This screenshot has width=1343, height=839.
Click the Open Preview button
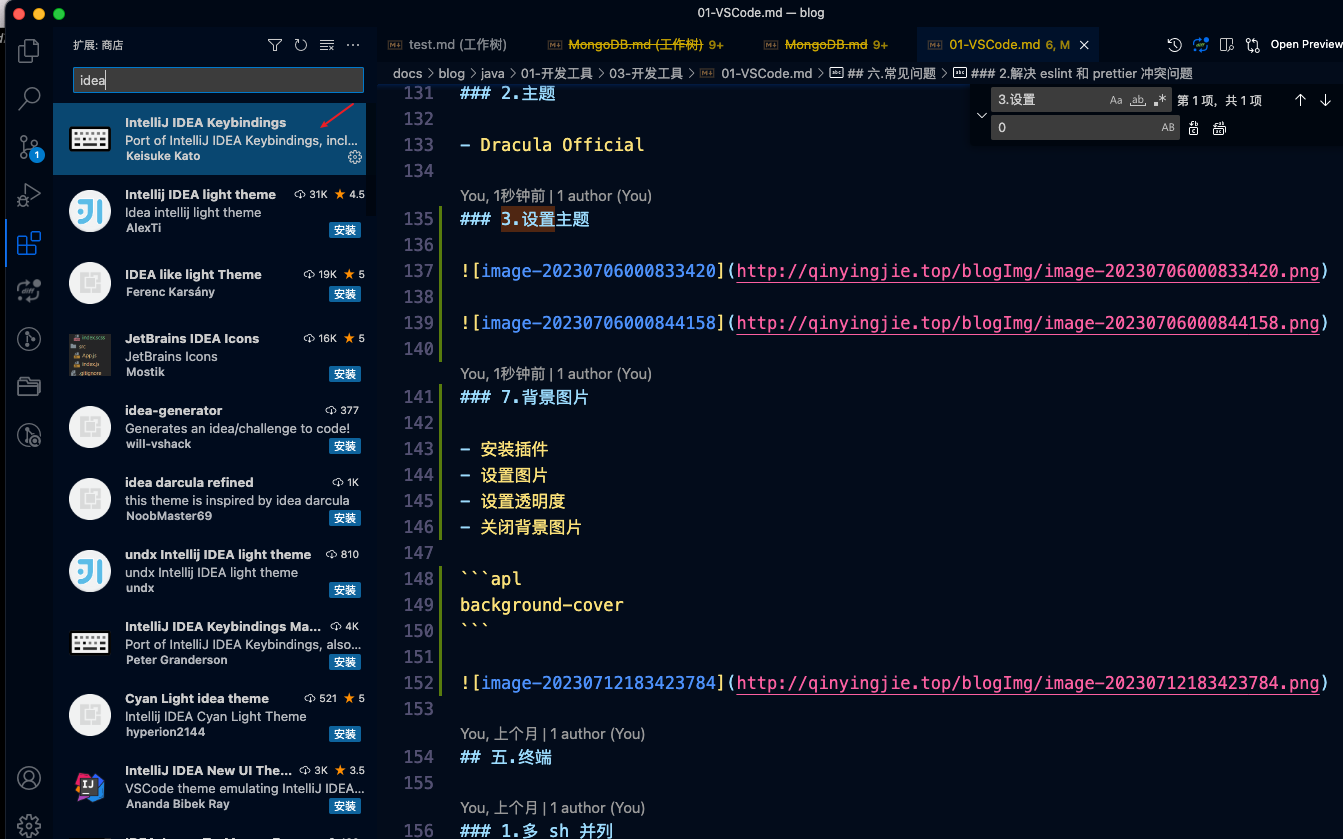click(x=1306, y=45)
